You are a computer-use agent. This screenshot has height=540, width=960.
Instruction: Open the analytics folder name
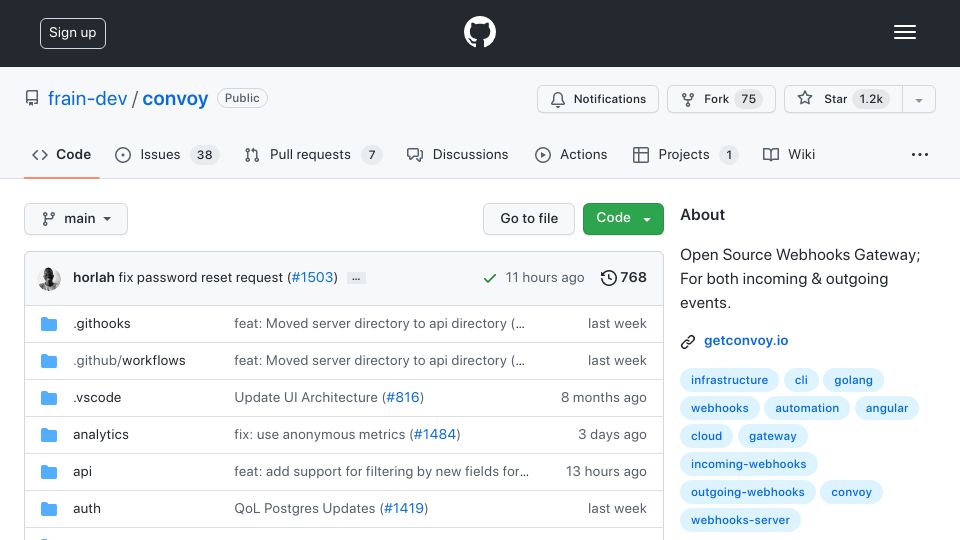pos(101,434)
